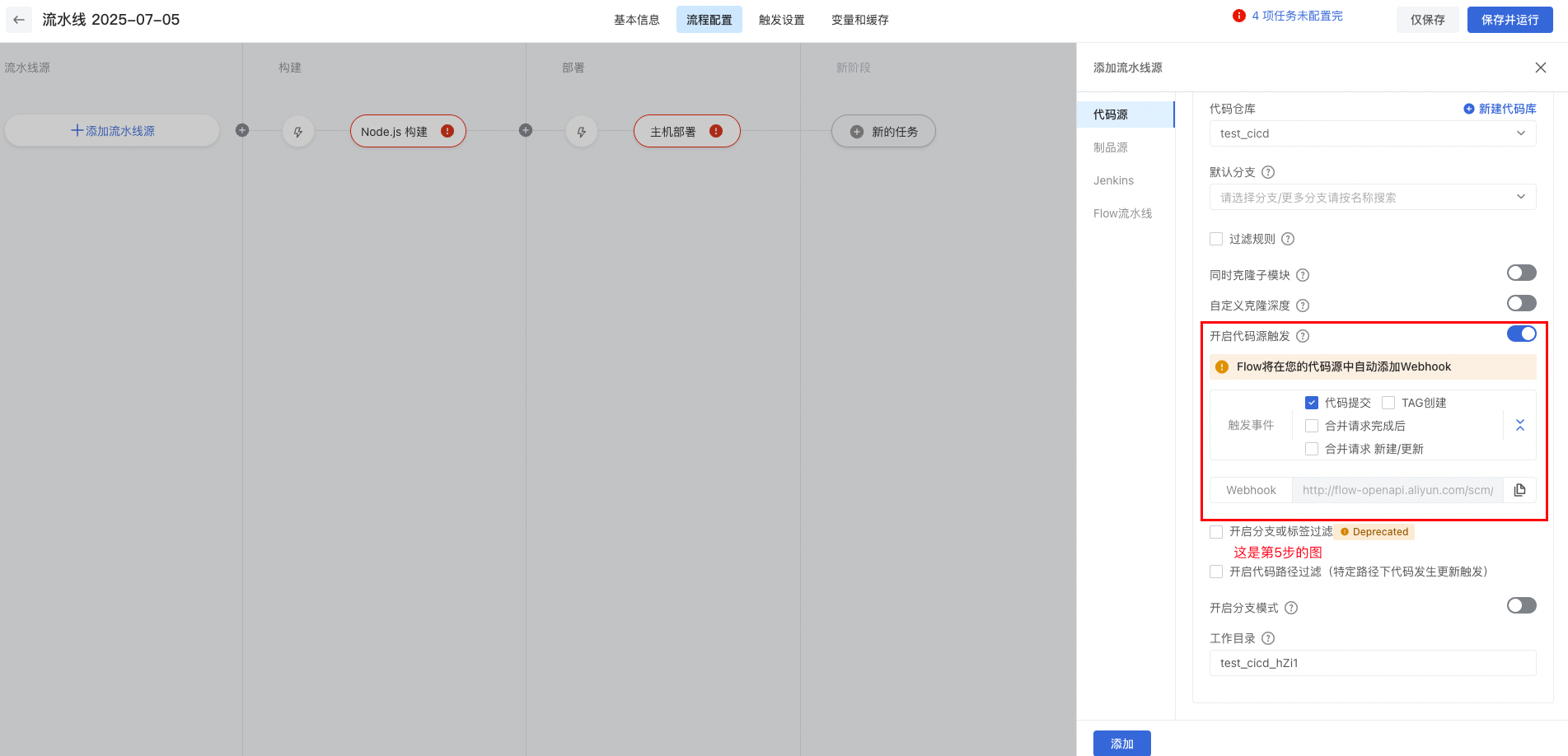1568x756 pixels.
Task: Select the 制品源 source type
Action: coord(1111,147)
